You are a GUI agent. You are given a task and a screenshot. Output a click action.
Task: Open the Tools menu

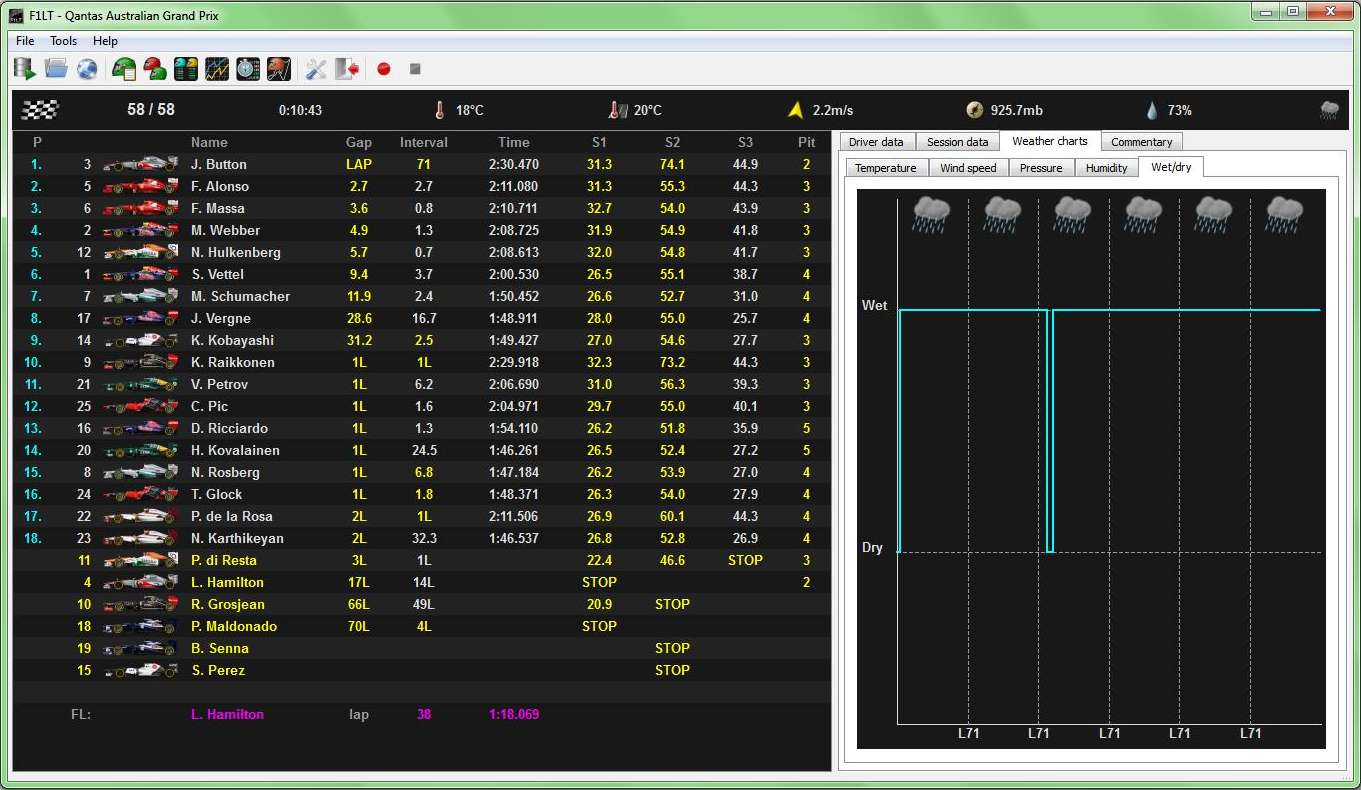[x=64, y=41]
